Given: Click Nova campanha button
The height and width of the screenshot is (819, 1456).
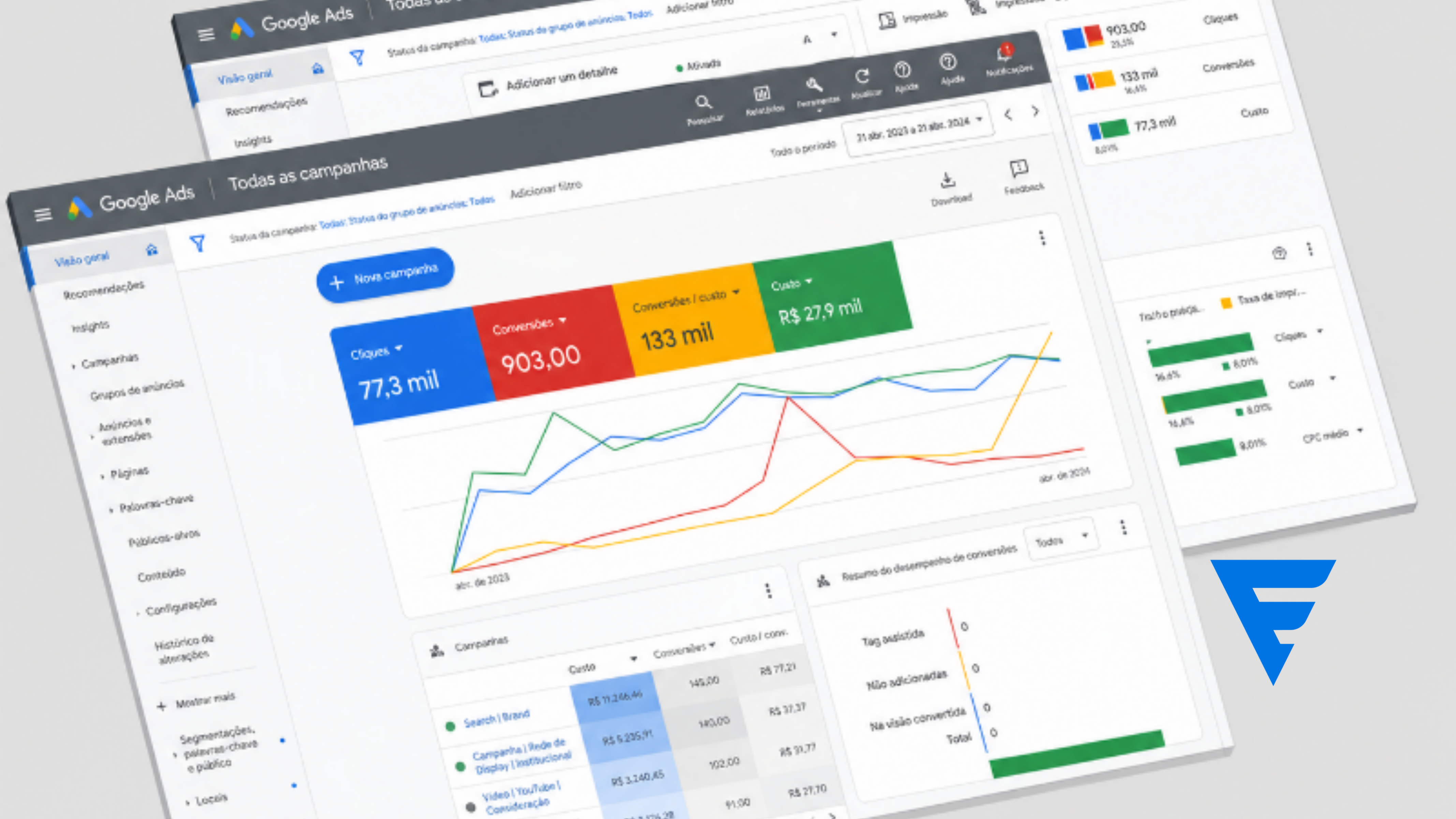Looking at the screenshot, I should pyautogui.click(x=385, y=275).
